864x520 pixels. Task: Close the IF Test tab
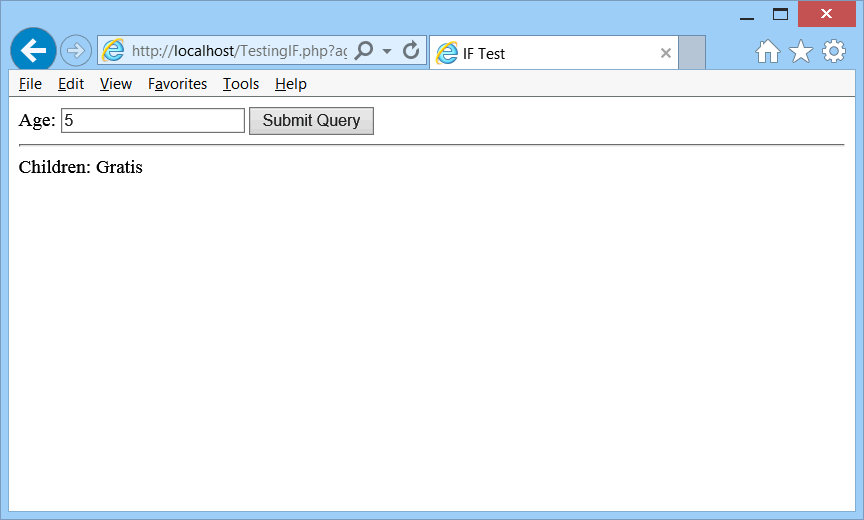(x=666, y=53)
